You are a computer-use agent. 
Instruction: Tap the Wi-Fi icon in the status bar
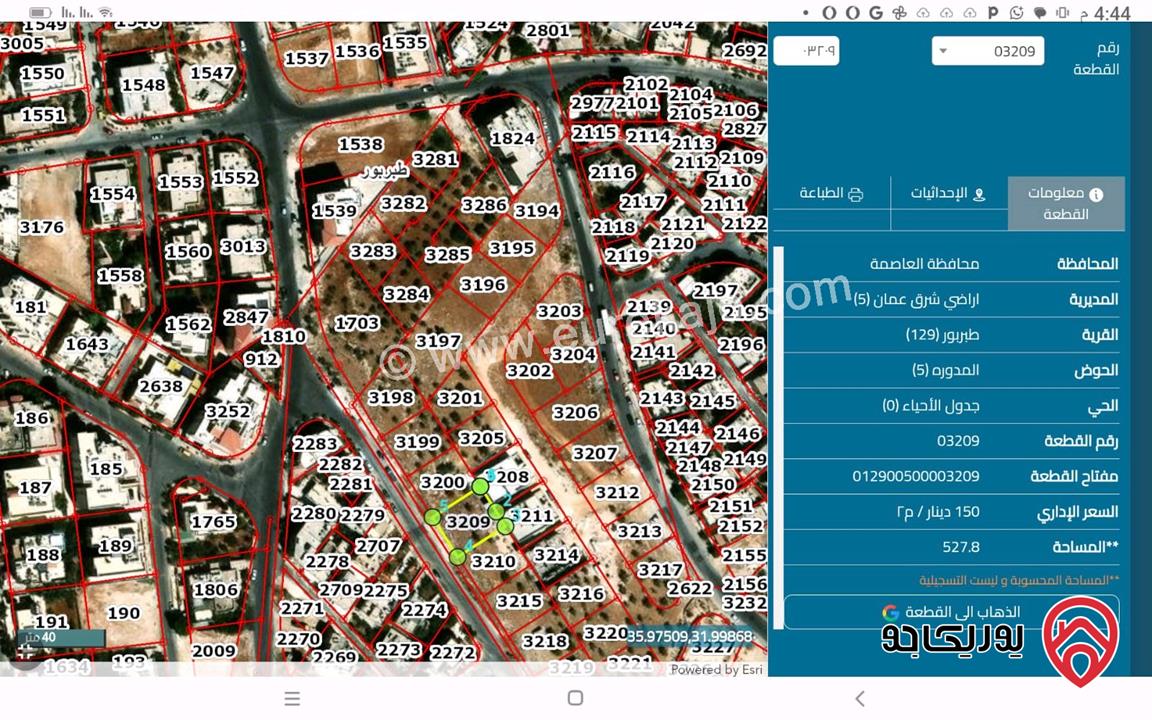(105, 13)
